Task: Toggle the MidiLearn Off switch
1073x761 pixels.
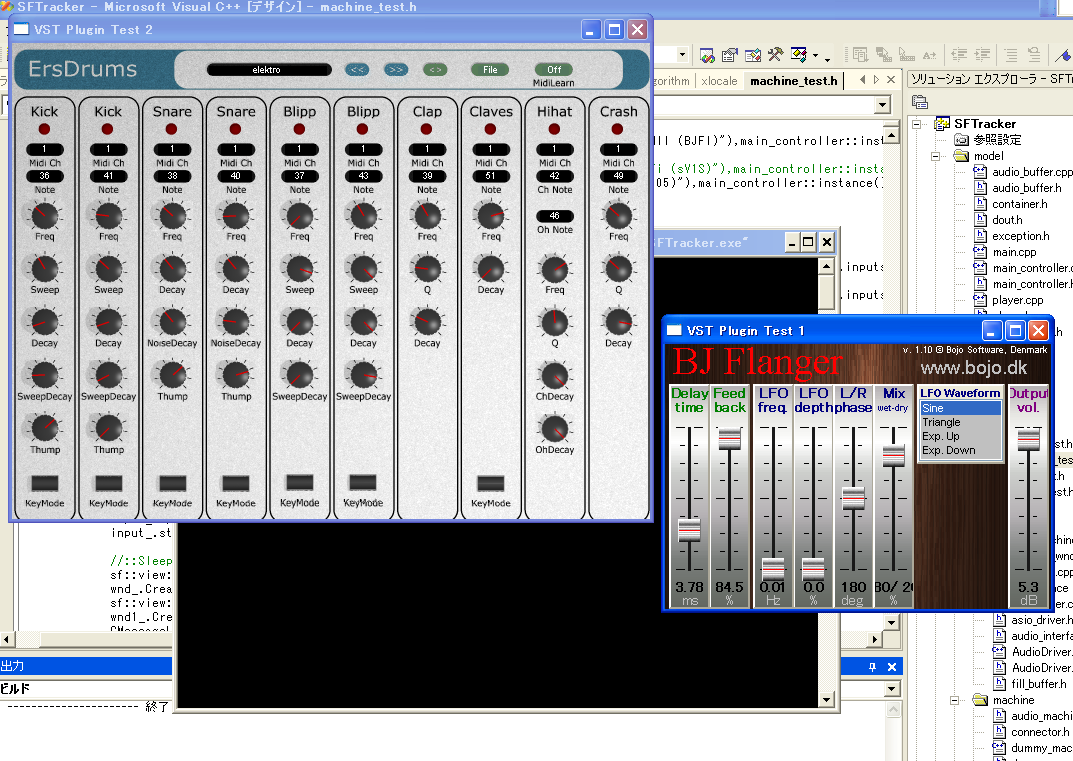Action: click(x=553, y=70)
